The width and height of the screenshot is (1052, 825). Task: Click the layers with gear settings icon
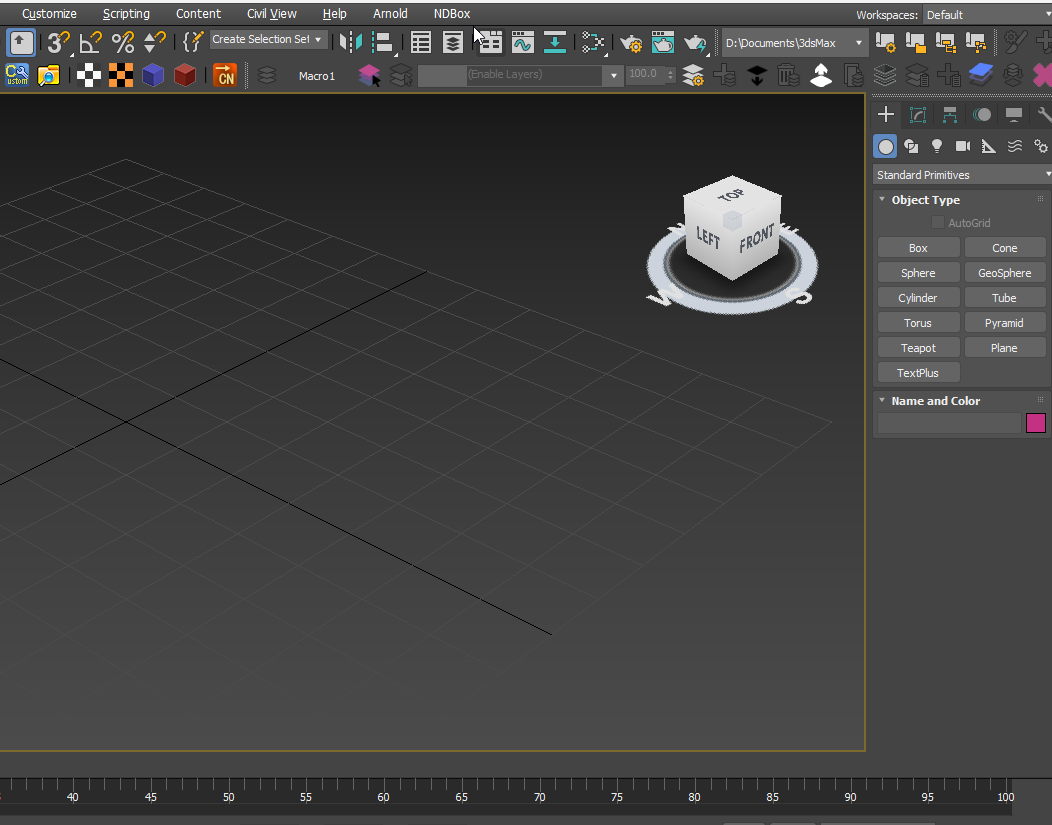pos(692,75)
